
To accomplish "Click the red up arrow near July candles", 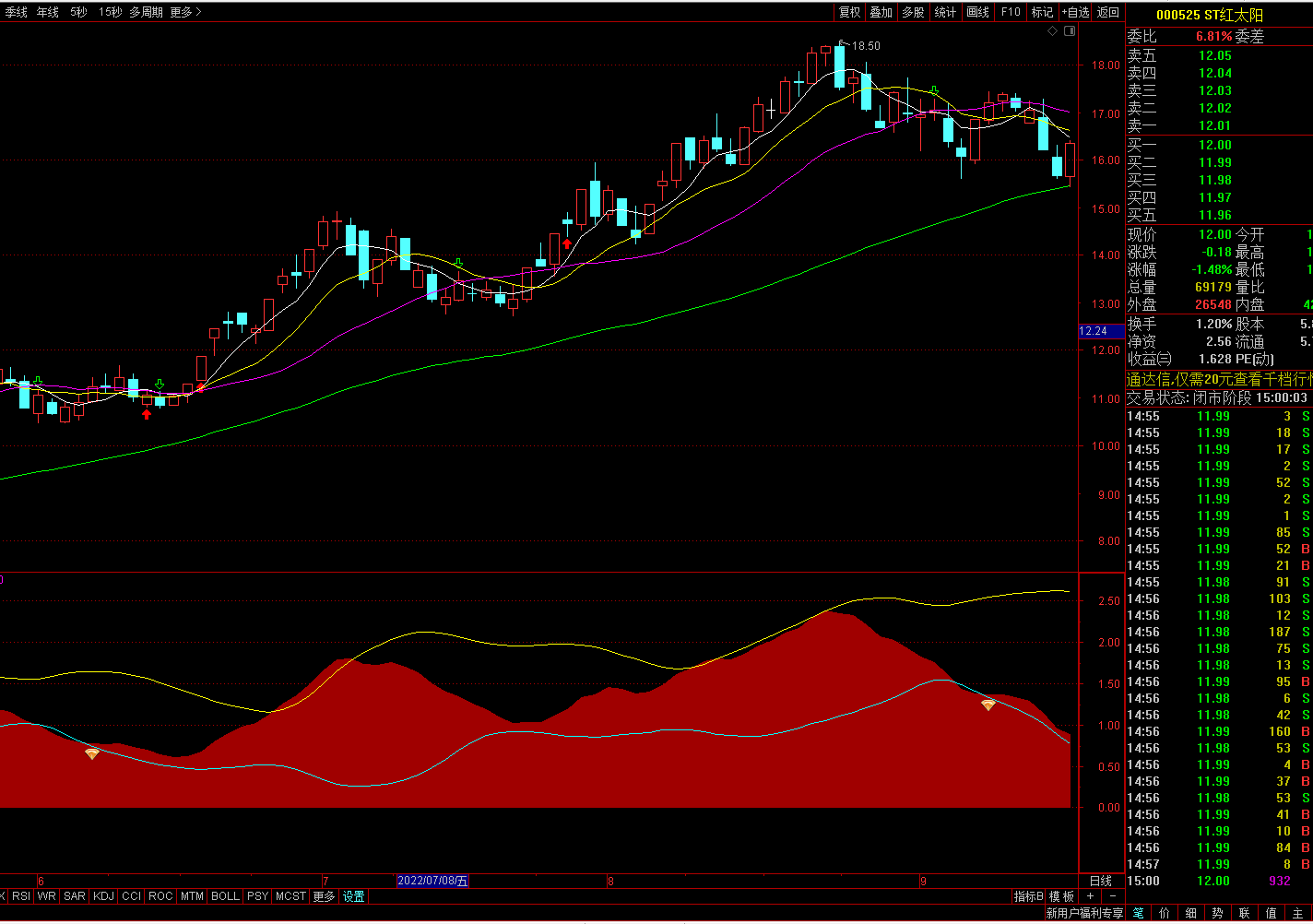I will pos(567,244).
